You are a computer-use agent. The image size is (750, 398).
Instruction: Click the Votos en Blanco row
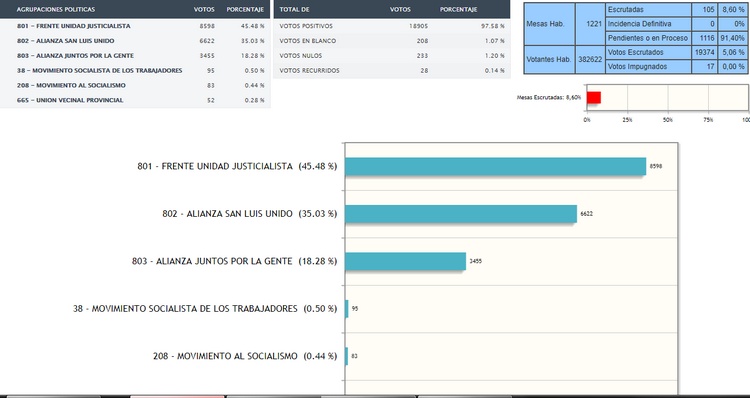(392, 41)
